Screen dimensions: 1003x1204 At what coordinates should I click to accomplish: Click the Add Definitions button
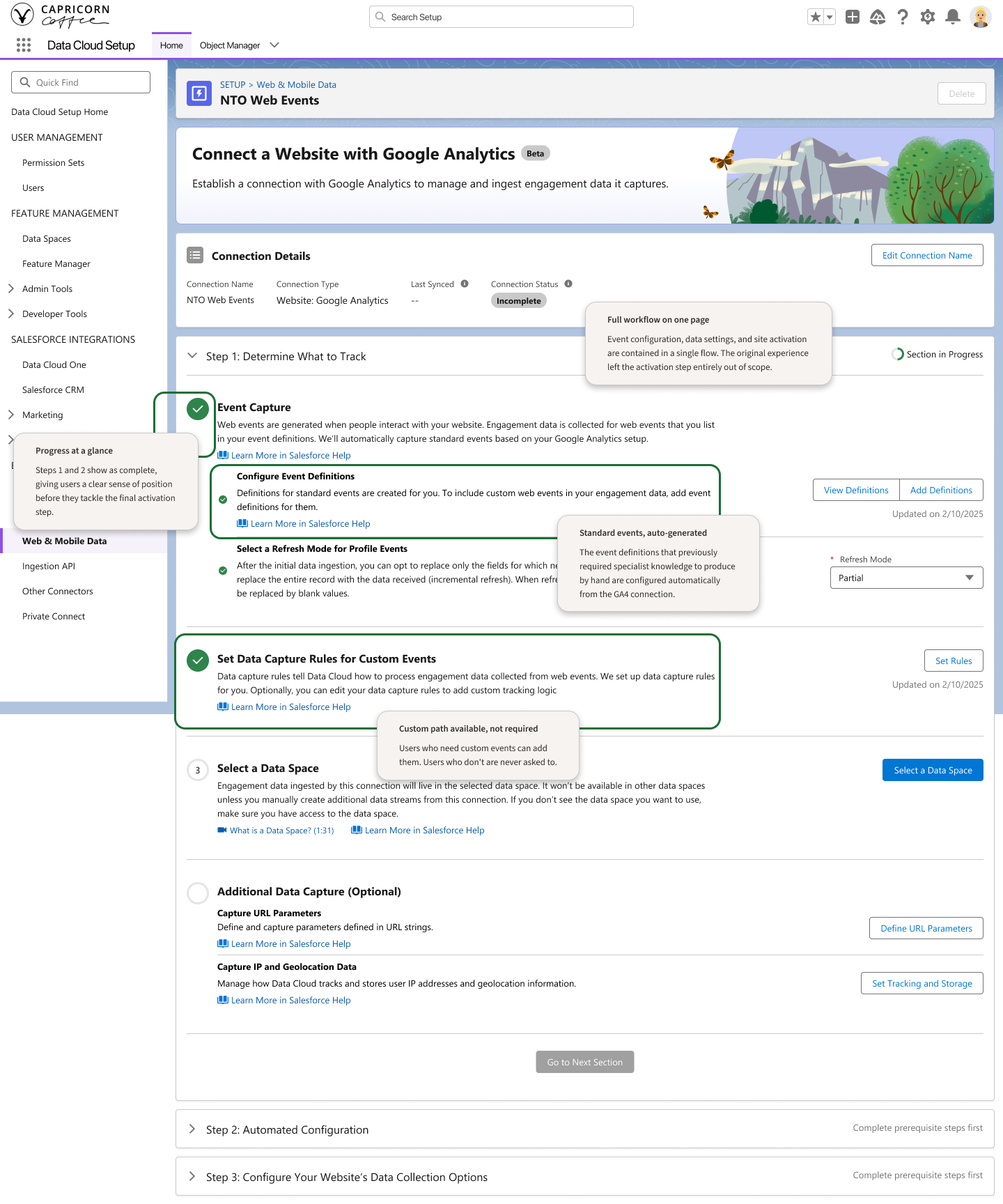click(941, 490)
